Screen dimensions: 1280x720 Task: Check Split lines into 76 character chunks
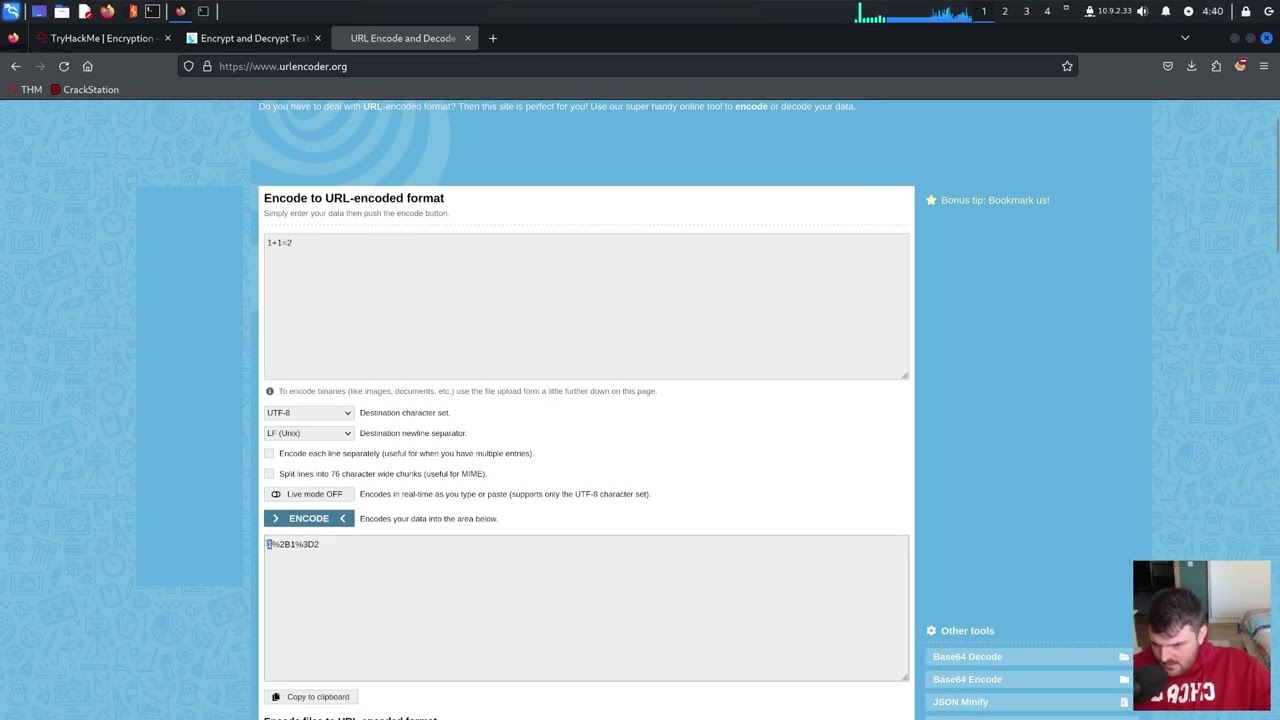pyautogui.click(x=269, y=474)
